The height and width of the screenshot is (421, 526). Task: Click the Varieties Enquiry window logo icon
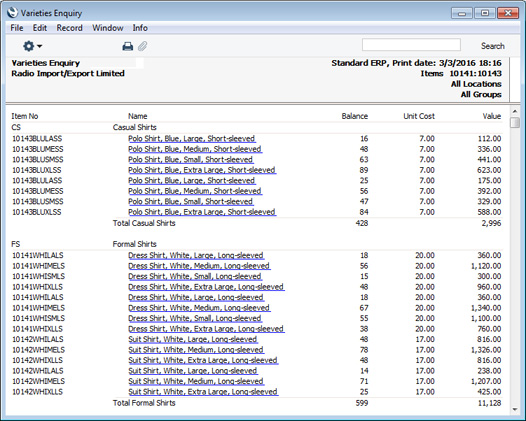[12, 13]
